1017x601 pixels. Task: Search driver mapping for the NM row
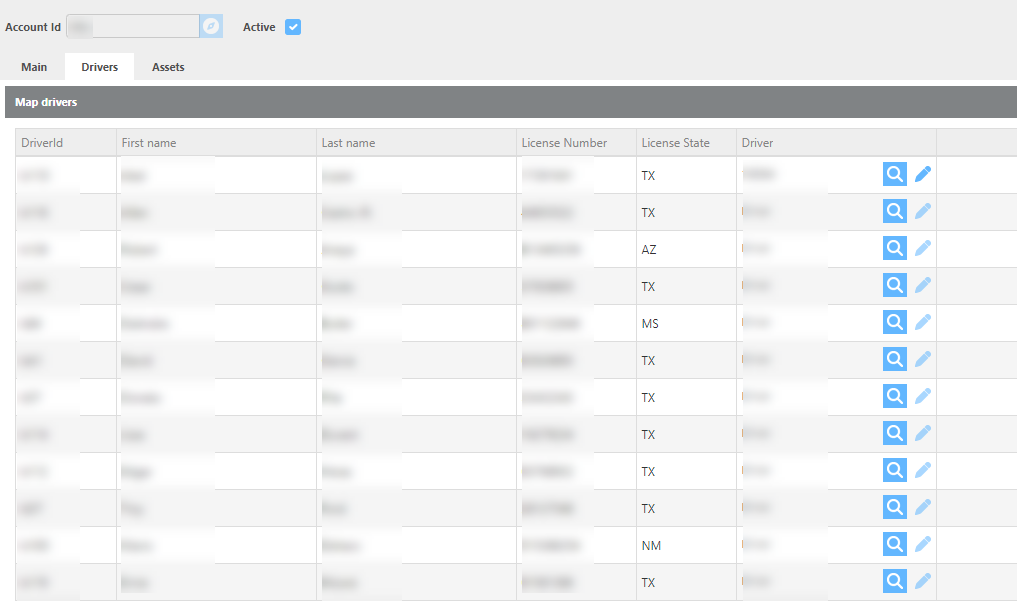click(895, 544)
